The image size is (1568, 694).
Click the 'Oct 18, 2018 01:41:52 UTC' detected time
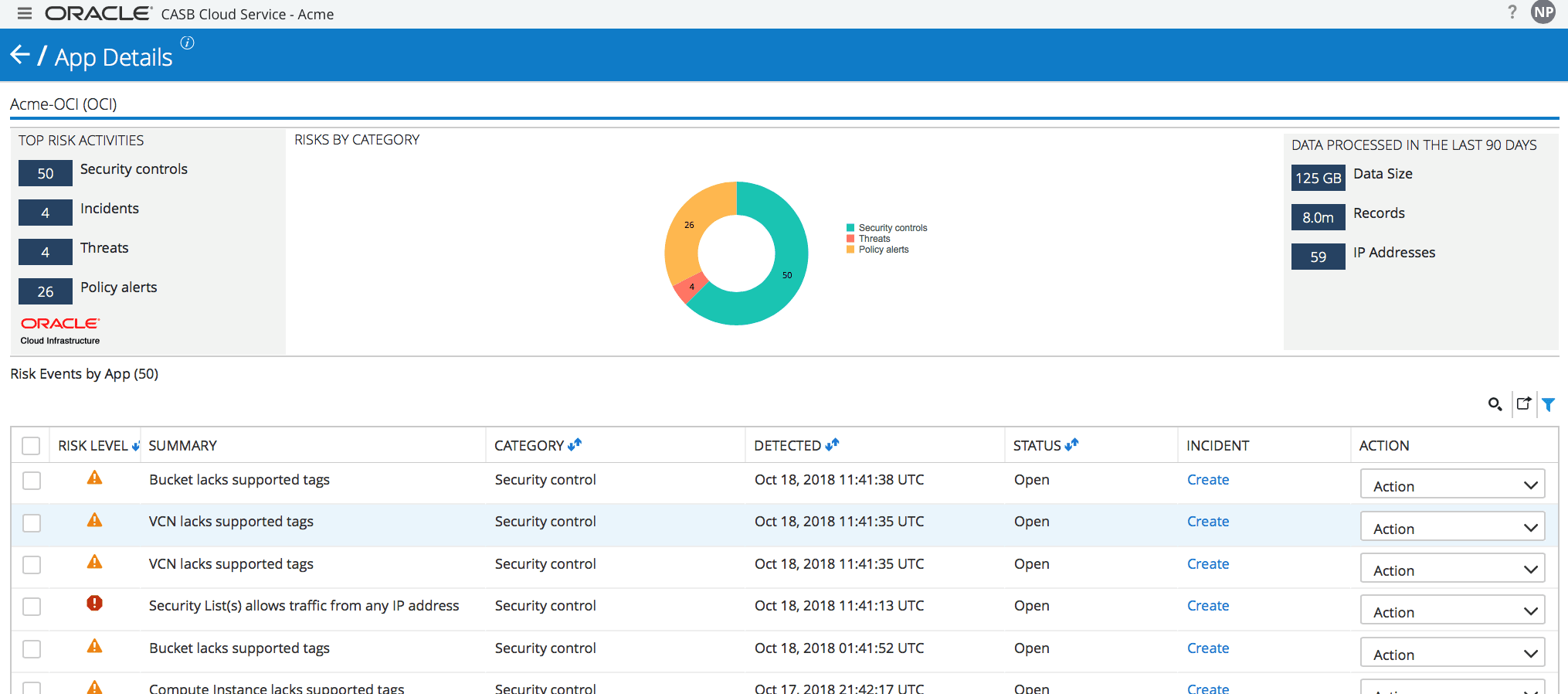(839, 648)
